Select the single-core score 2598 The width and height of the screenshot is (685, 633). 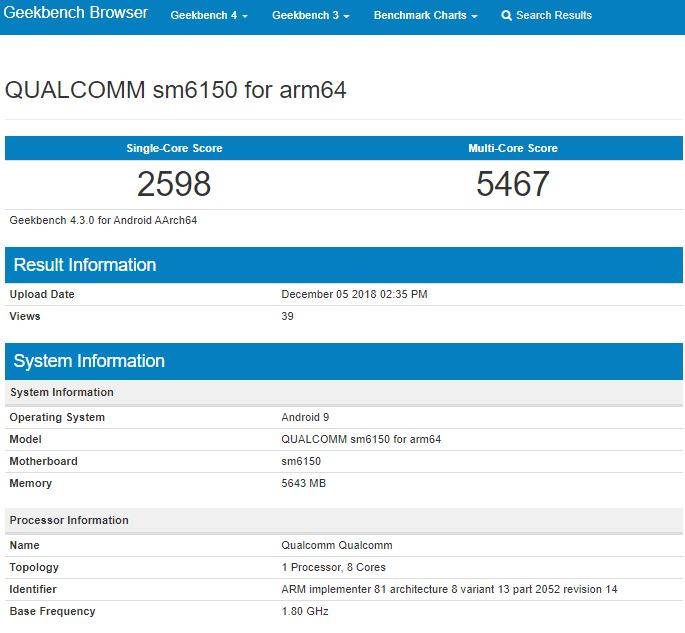pos(174,184)
